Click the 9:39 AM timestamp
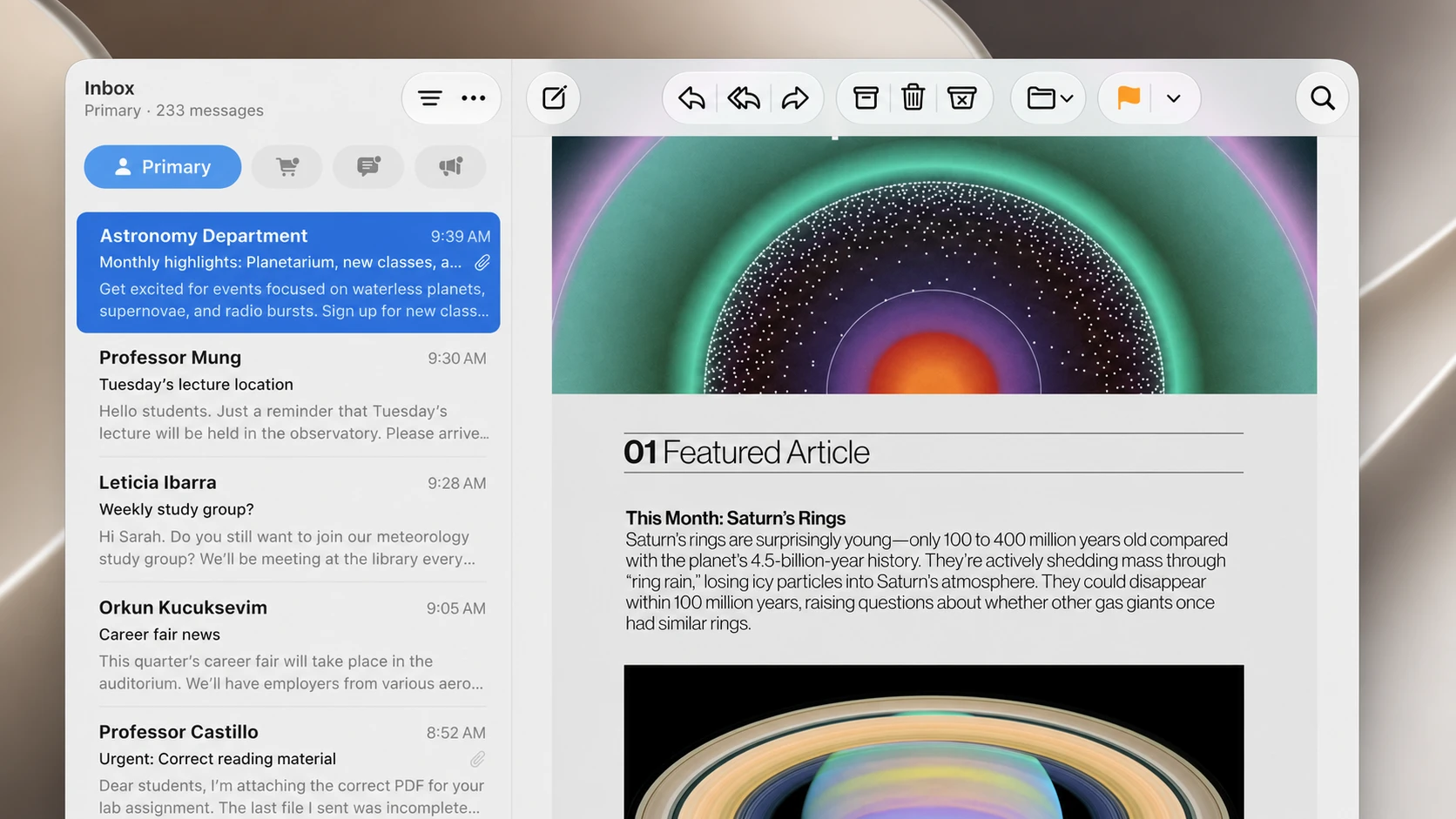 460,237
